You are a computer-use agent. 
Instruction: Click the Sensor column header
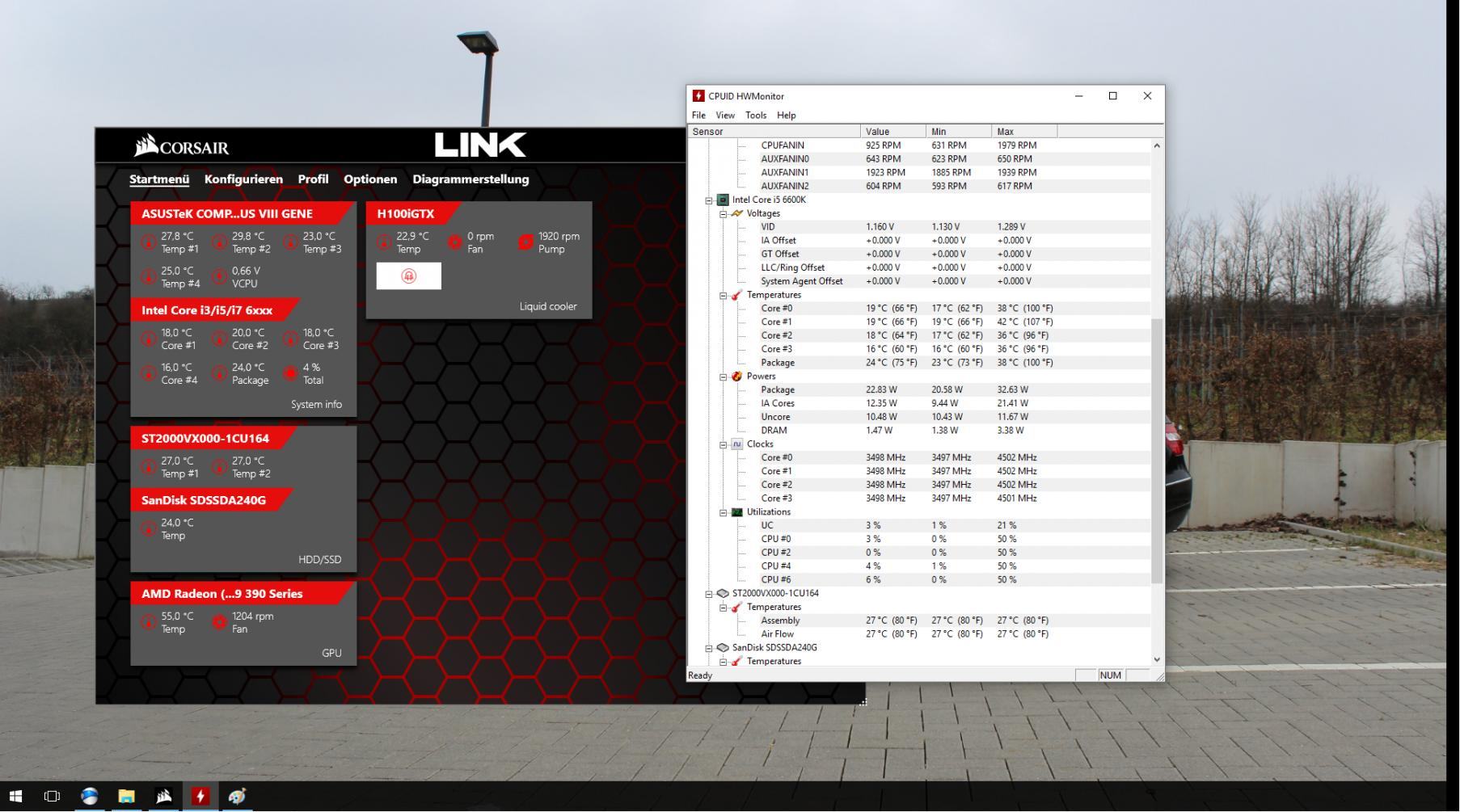[x=774, y=132]
